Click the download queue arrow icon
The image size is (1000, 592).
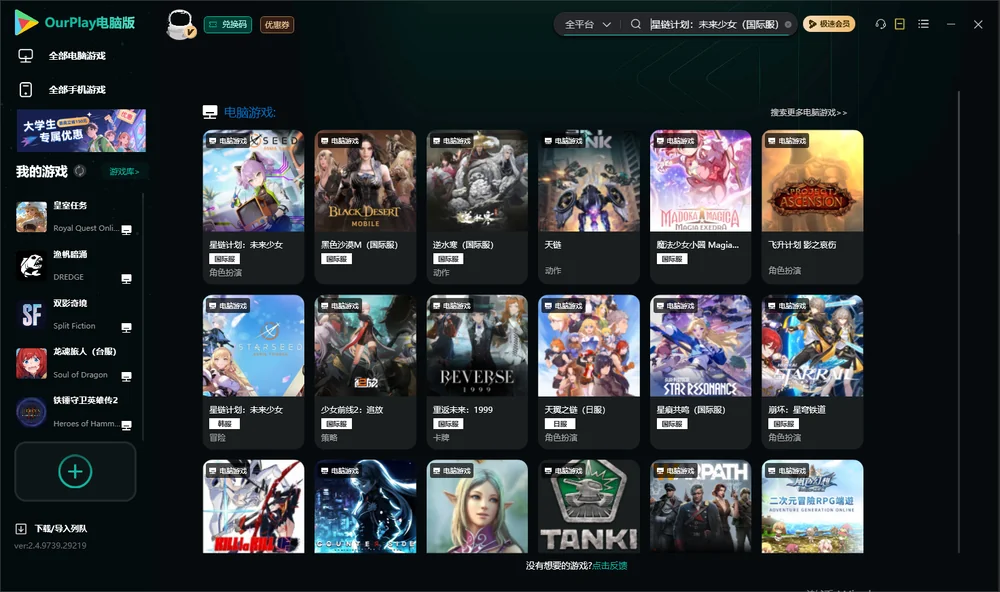pos(21,528)
